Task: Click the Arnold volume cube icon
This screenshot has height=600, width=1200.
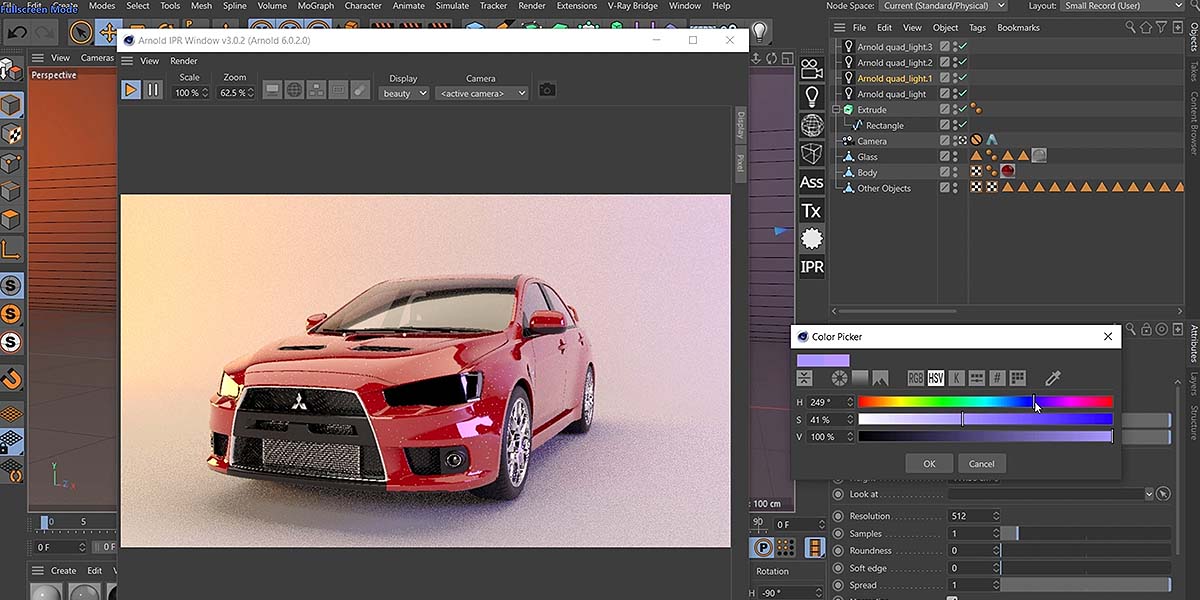Action: click(x=812, y=153)
